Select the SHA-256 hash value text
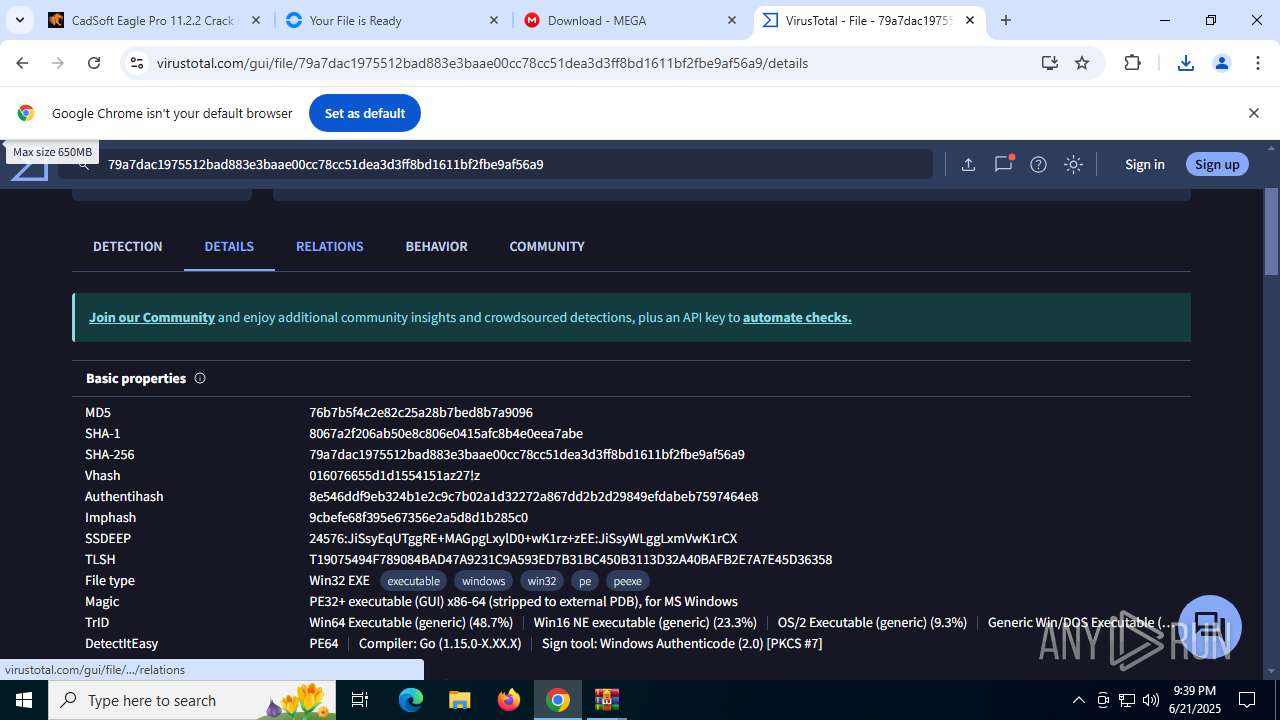The height and width of the screenshot is (720, 1280). (x=527, y=454)
